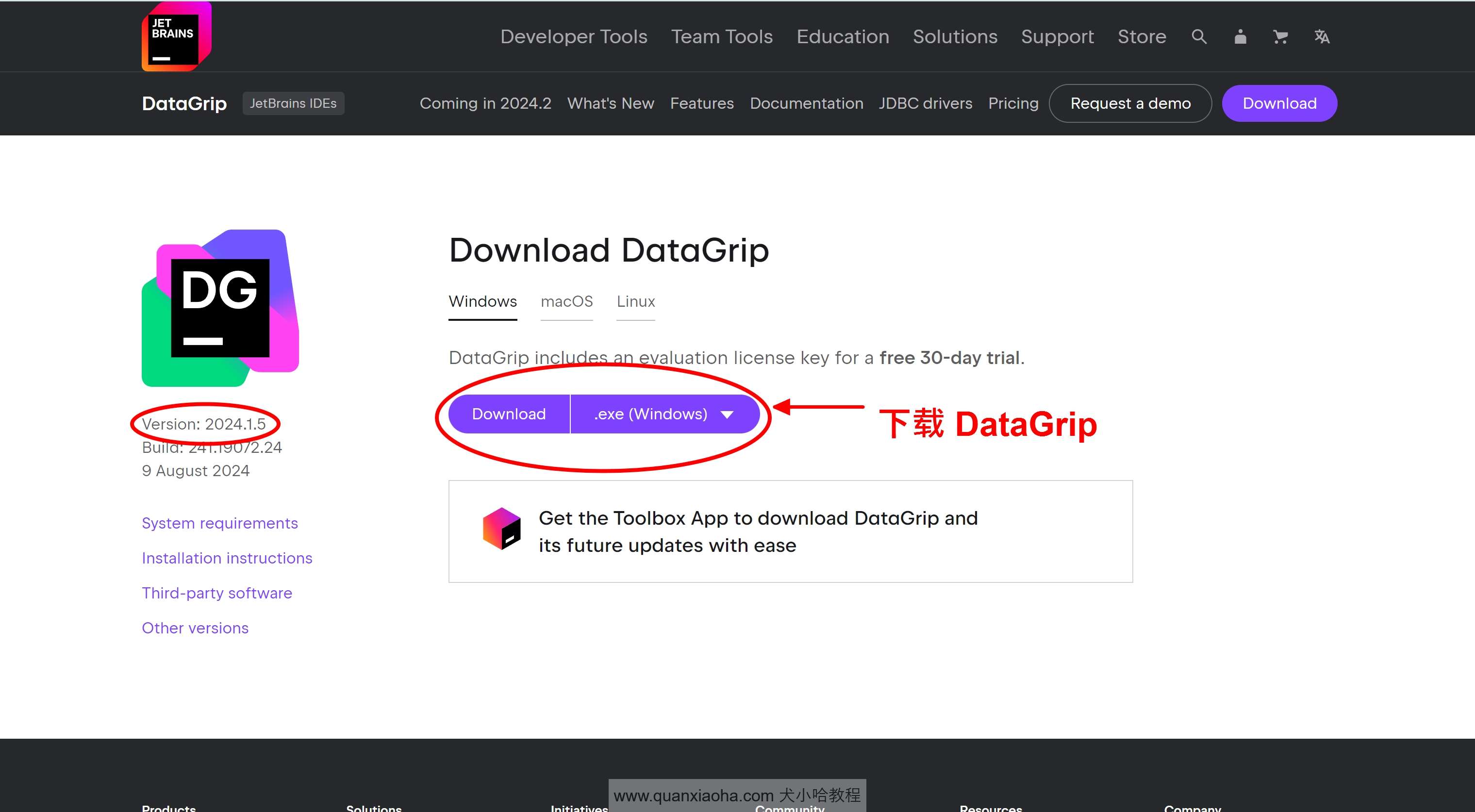Open Documentation link

pos(806,104)
